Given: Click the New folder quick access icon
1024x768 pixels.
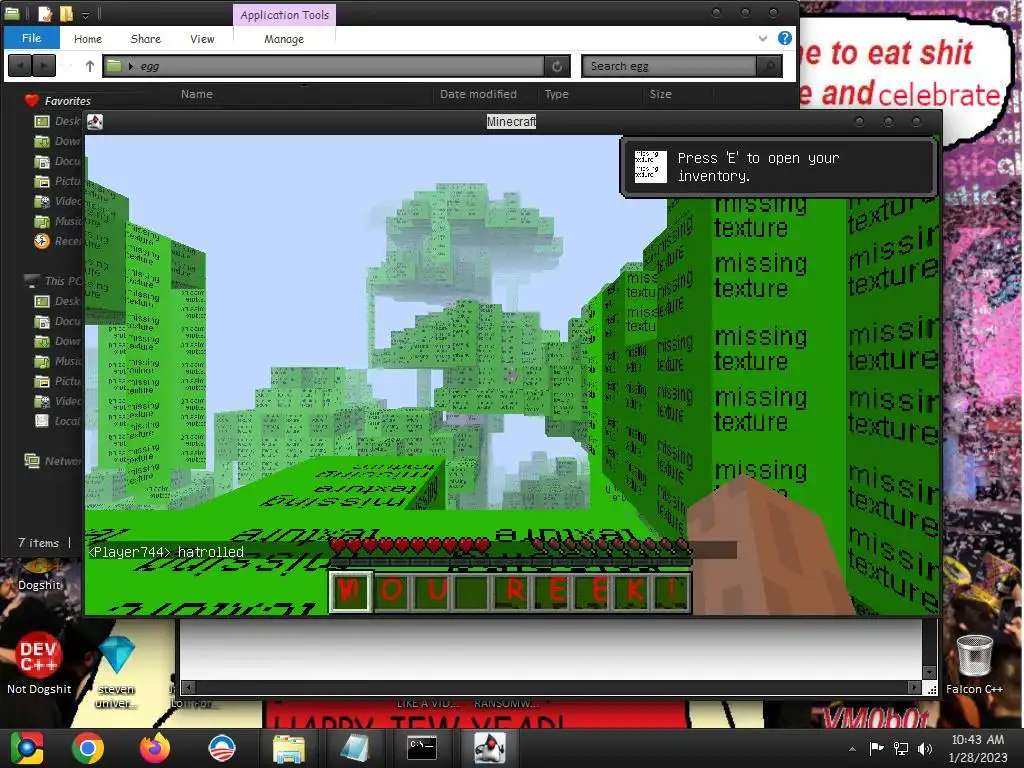Looking at the screenshot, I should 66,13.
